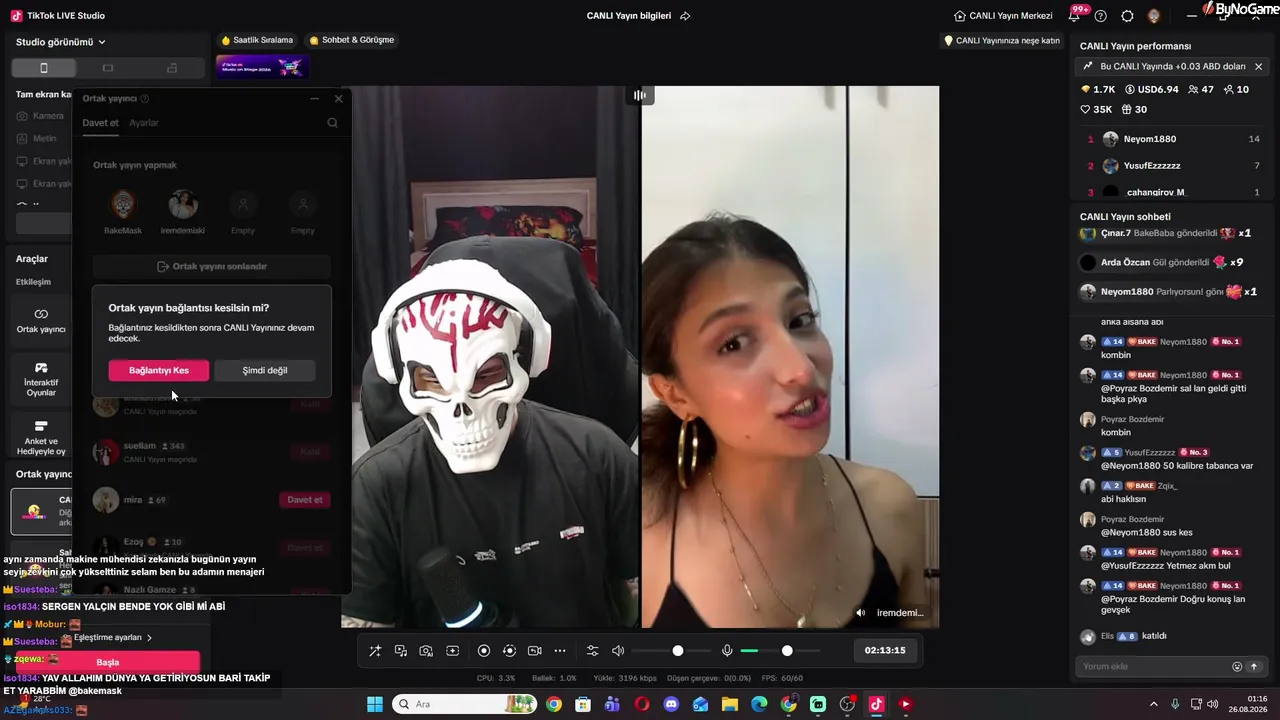The width and height of the screenshot is (1280, 720).
Task: Click the help question mark icon in top bar
Action: pyautogui.click(x=1101, y=16)
